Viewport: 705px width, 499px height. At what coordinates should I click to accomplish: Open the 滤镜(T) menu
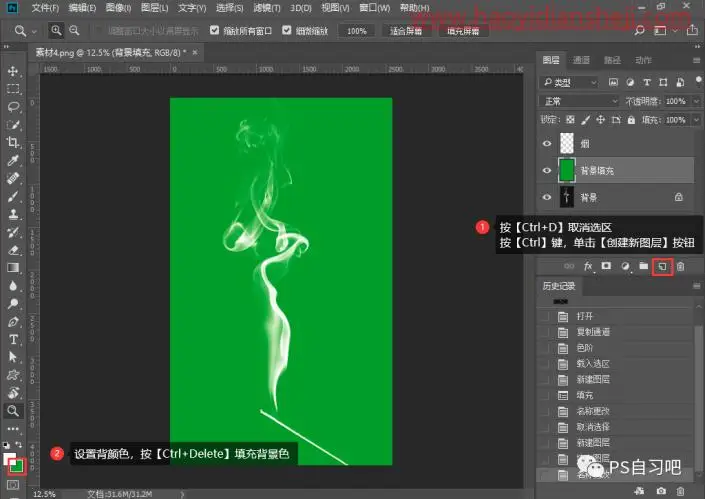[x=267, y=8]
